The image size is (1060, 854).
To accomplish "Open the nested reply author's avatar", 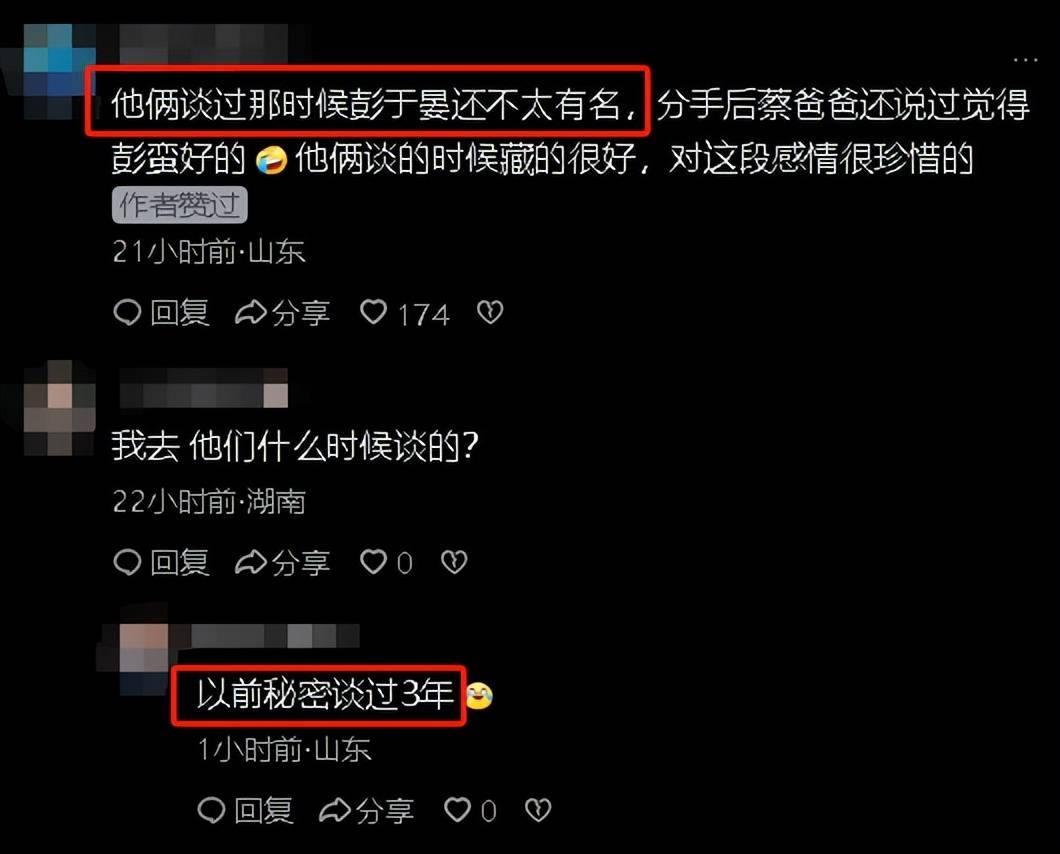I will pyautogui.click(x=143, y=657).
